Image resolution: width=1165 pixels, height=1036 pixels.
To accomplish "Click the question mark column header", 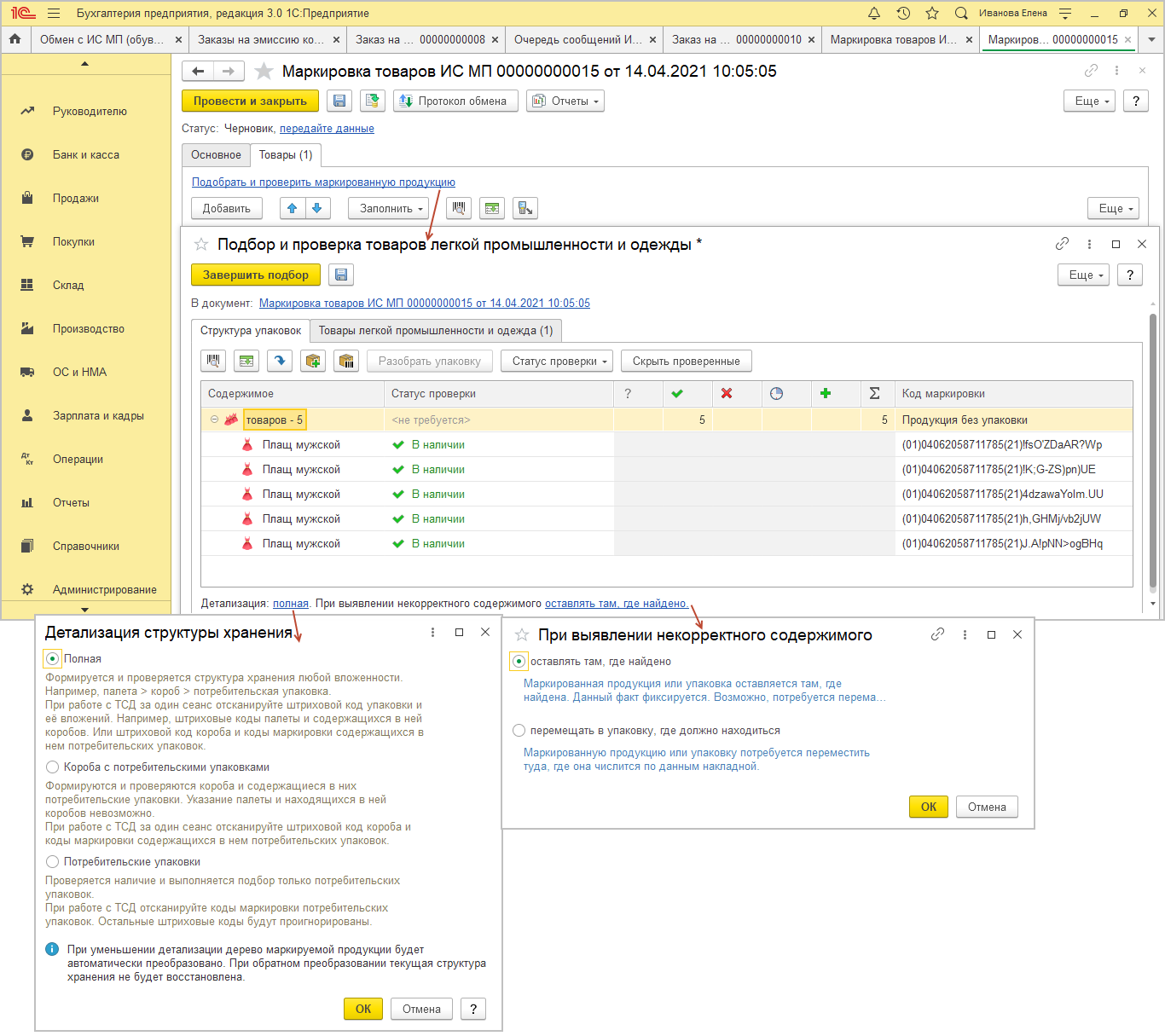I will [638, 394].
